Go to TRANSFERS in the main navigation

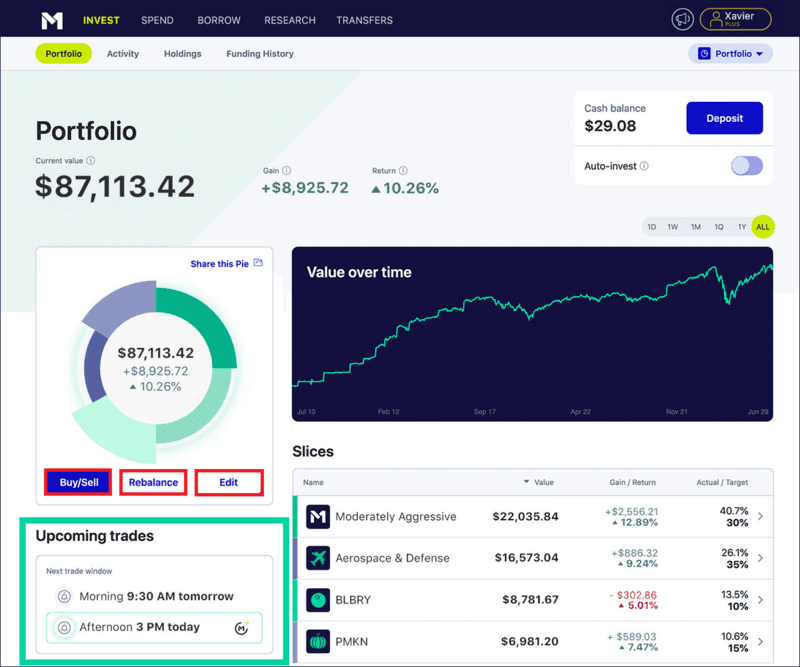pyautogui.click(x=364, y=20)
